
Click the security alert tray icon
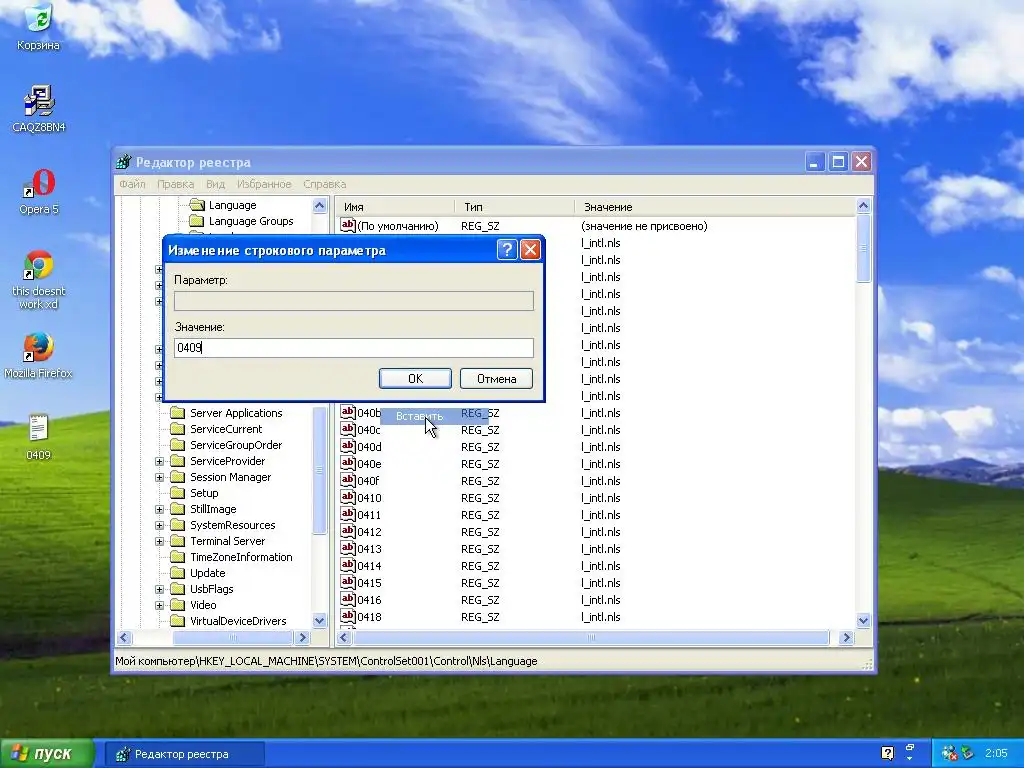[950, 754]
